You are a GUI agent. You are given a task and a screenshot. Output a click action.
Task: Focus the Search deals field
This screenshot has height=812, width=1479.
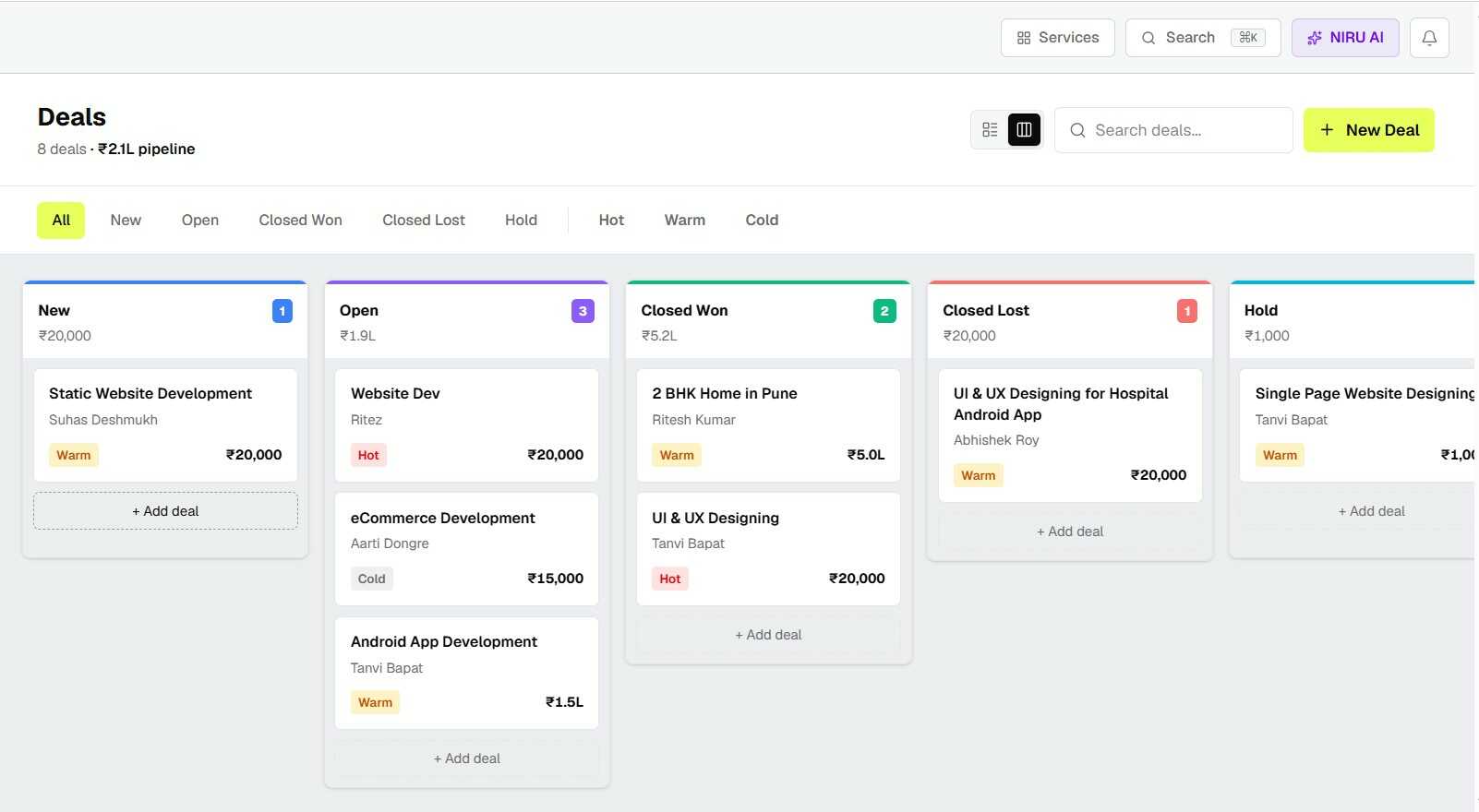click(1173, 130)
